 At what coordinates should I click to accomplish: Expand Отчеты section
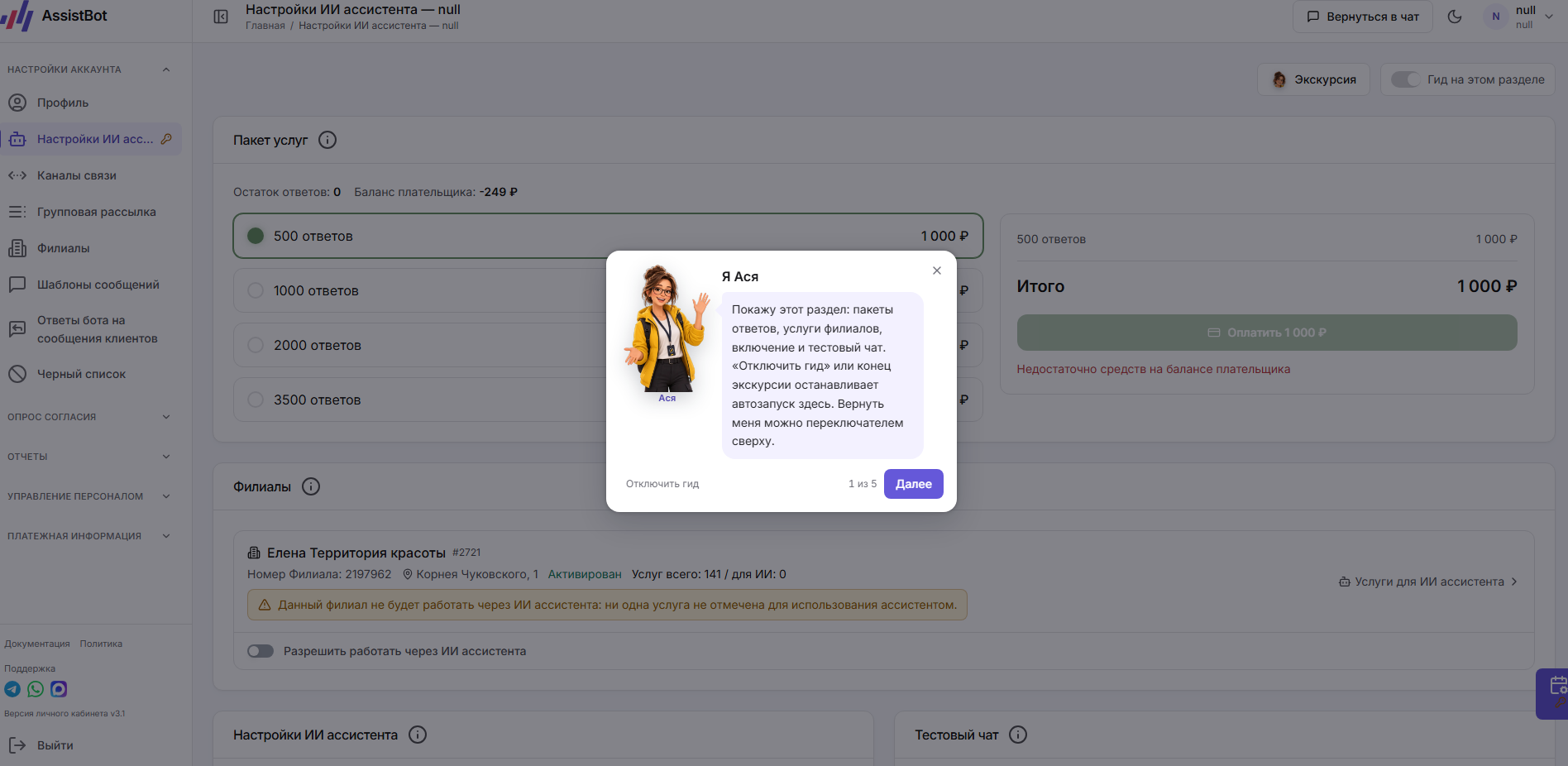89,457
